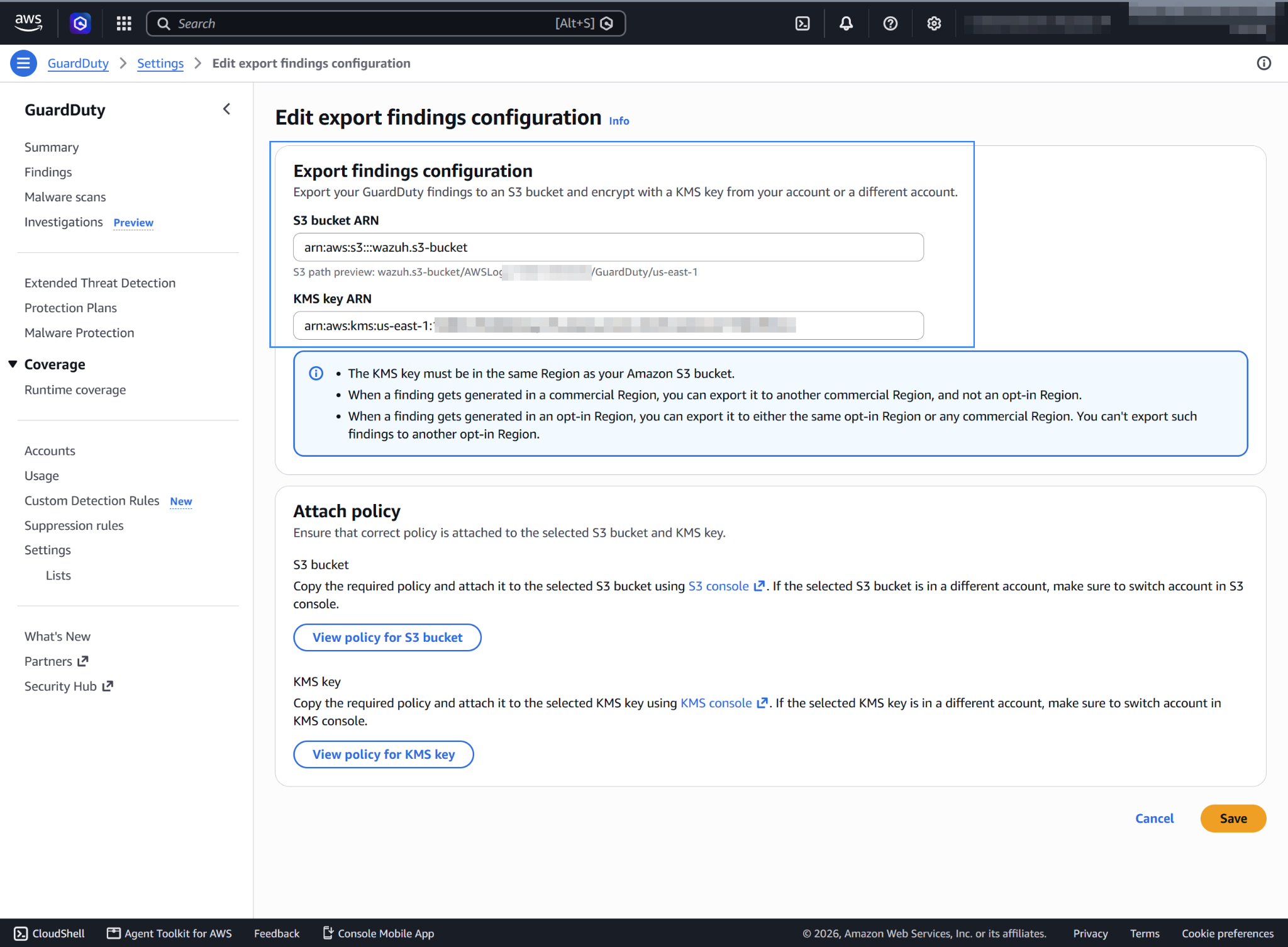1288x947 pixels.
Task: Open the Findings page
Action: (x=48, y=172)
